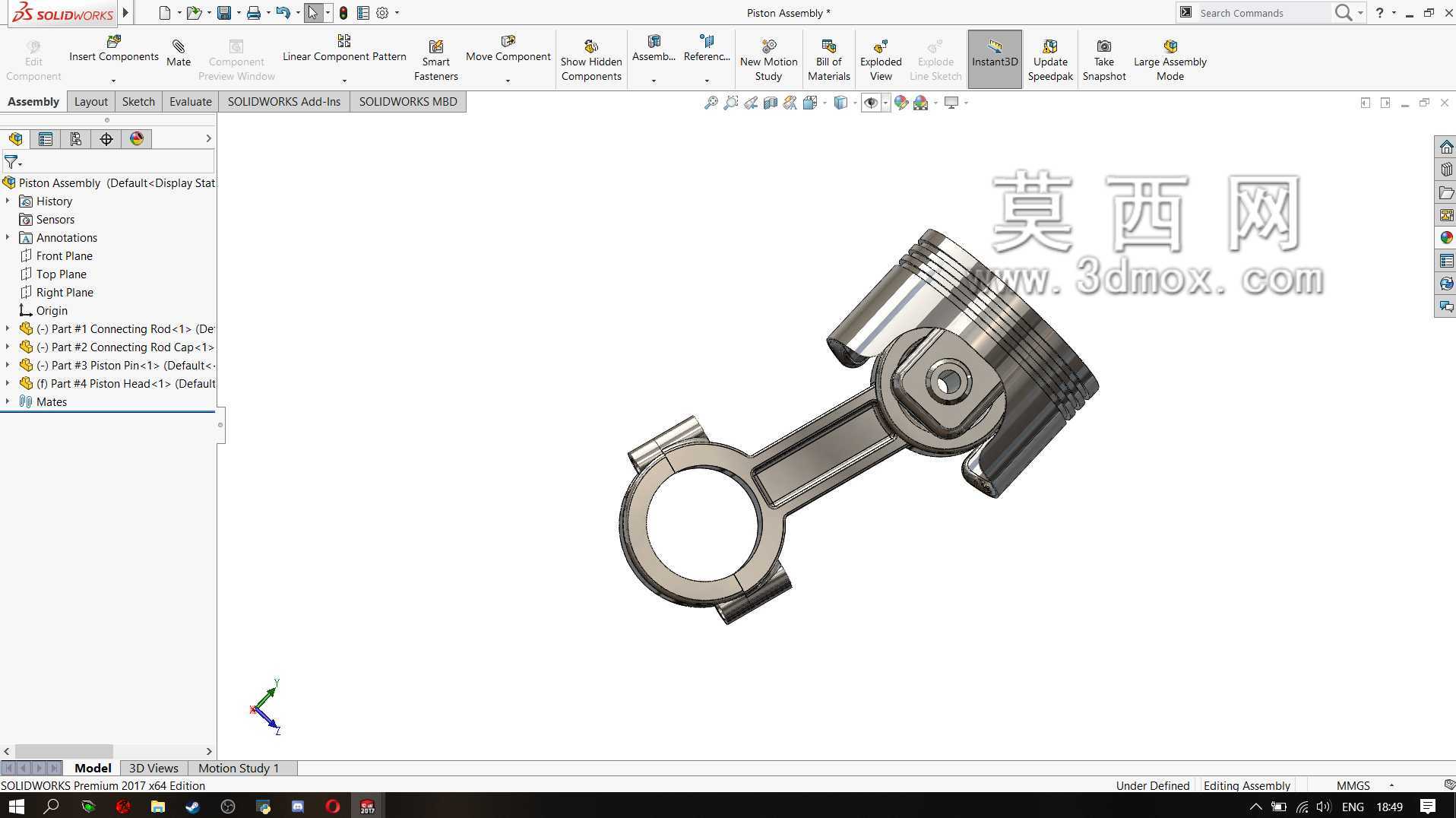Switch to the Sketch tab

click(138, 102)
